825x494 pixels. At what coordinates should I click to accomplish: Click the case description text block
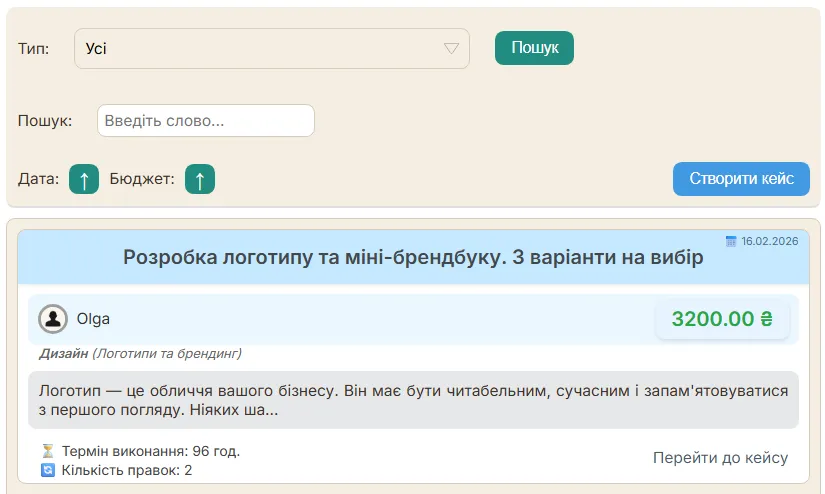(413, 400)
